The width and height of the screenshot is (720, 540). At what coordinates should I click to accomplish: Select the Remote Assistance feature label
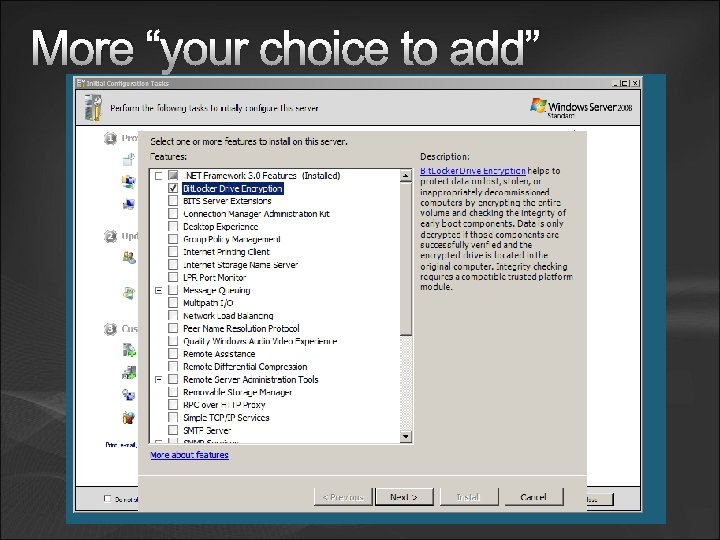(x=219, y=354)
